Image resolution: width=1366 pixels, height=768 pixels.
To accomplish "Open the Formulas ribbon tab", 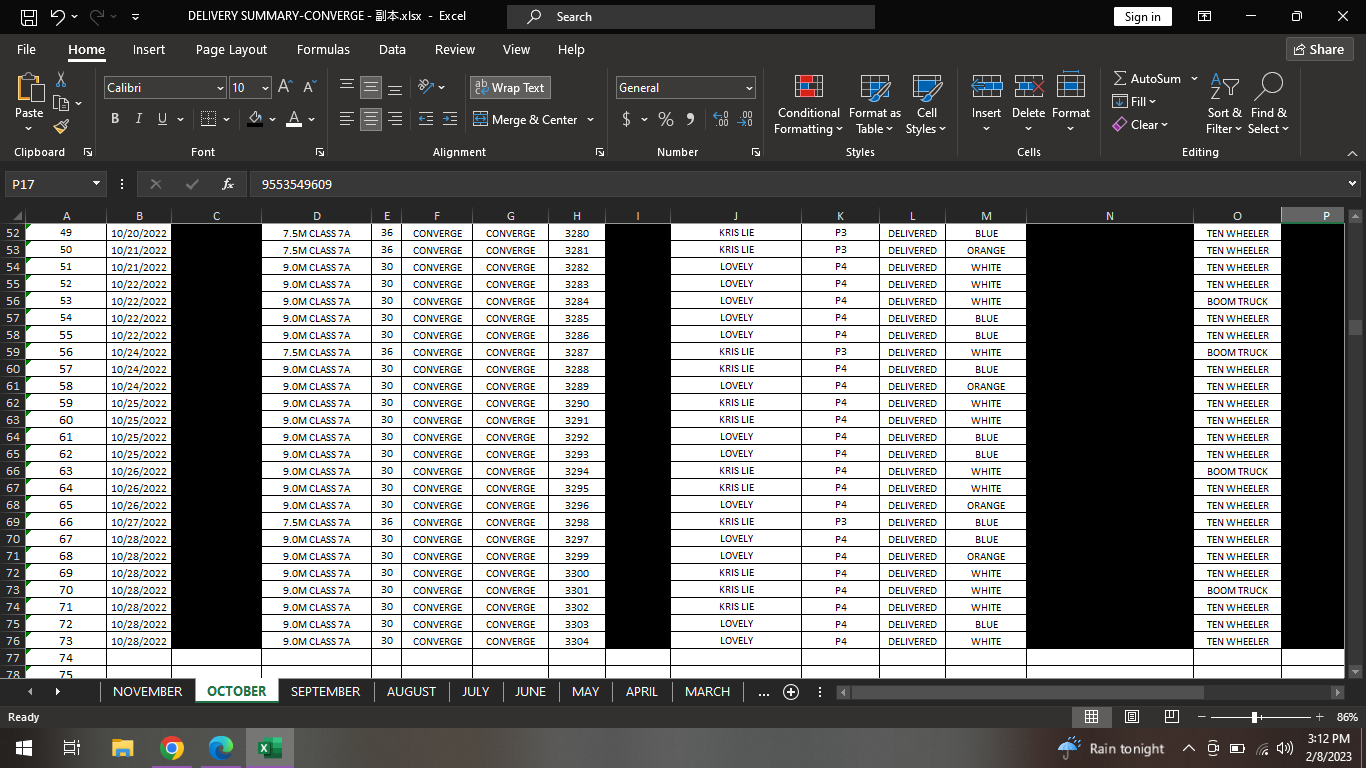I will pyautogui.click(x=323, y=49).
